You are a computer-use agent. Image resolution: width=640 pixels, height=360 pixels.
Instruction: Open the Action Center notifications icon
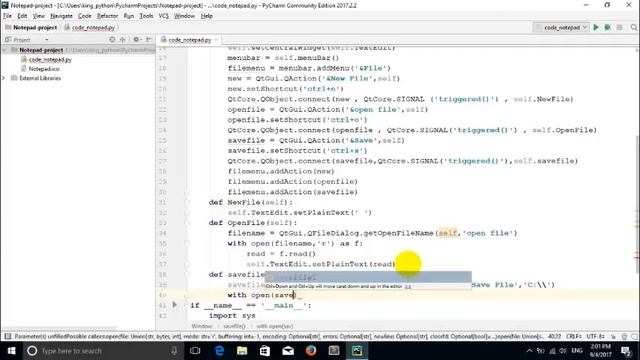(626, 351)
